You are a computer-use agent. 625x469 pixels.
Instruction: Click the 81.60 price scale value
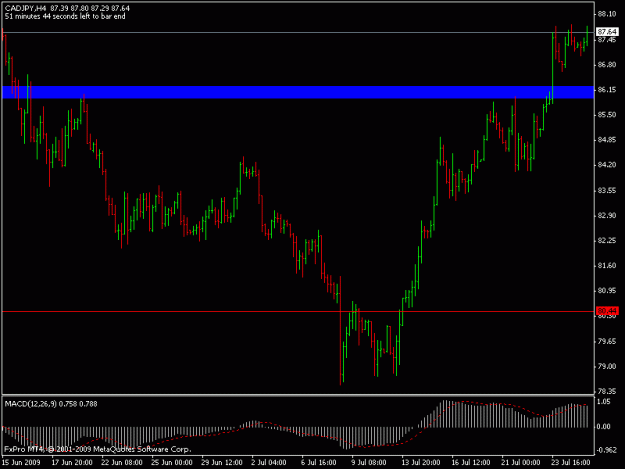coord(607,266)
